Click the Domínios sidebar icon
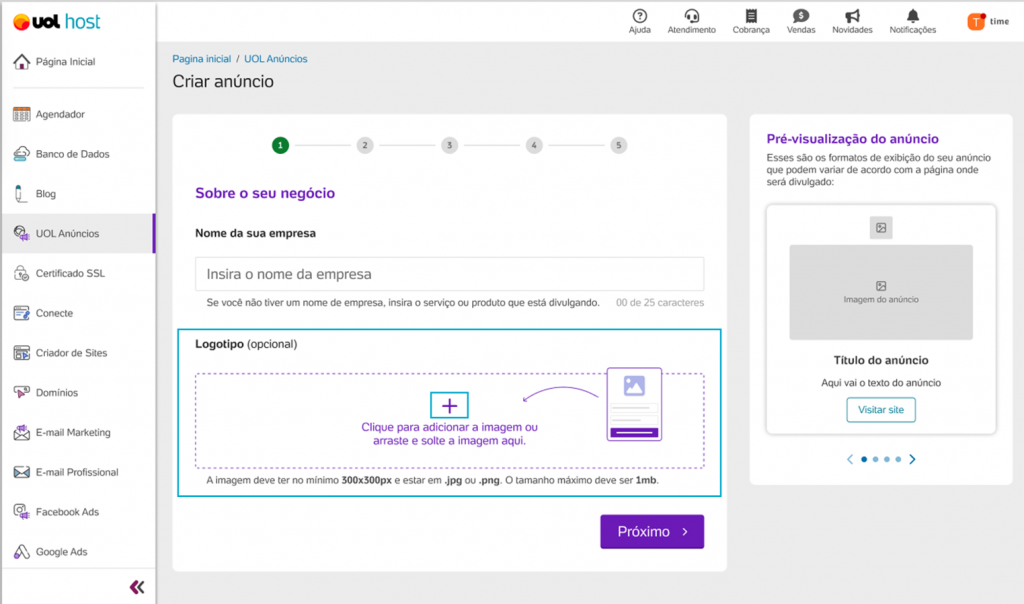 click(22, 392)
